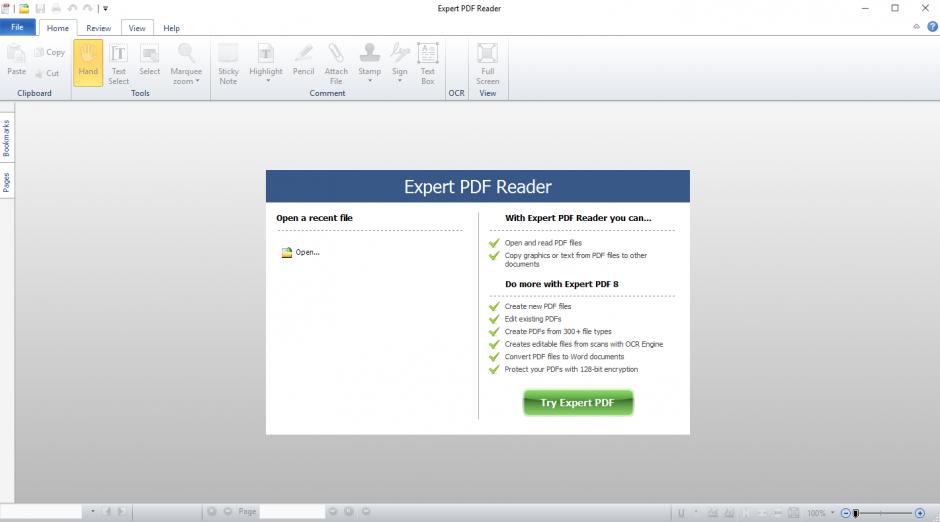Select the Hand tool
The image size is (940, 522).
[88, 62]
